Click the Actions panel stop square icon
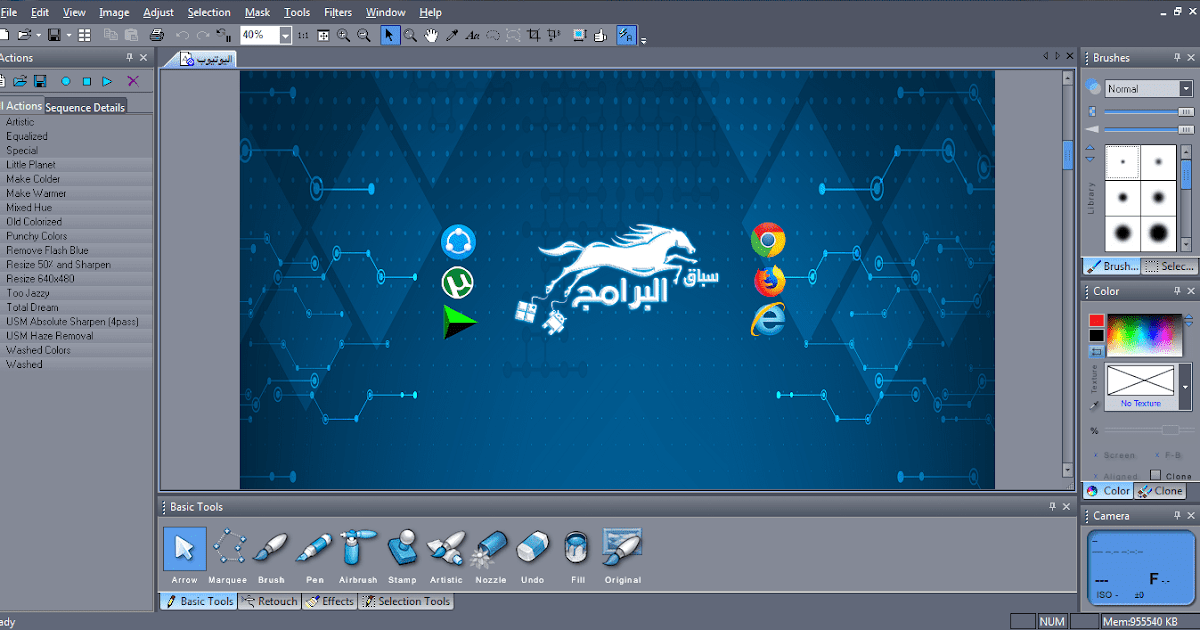Viewport: 1200px width, 630px height. [x=87, y=81]
